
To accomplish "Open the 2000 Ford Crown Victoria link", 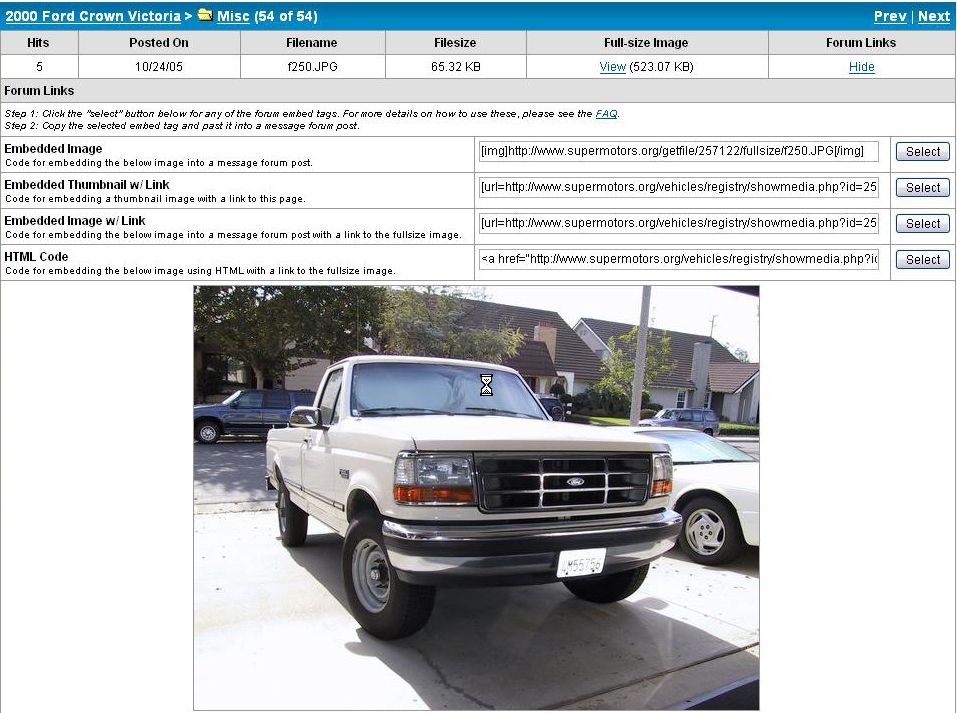I will point(93,16).
